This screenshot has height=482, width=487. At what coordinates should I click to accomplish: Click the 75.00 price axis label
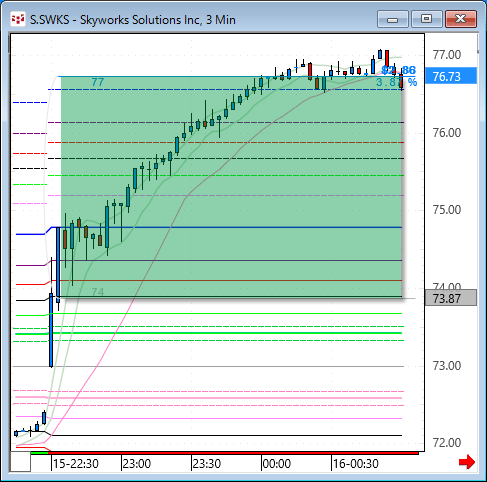447,210
